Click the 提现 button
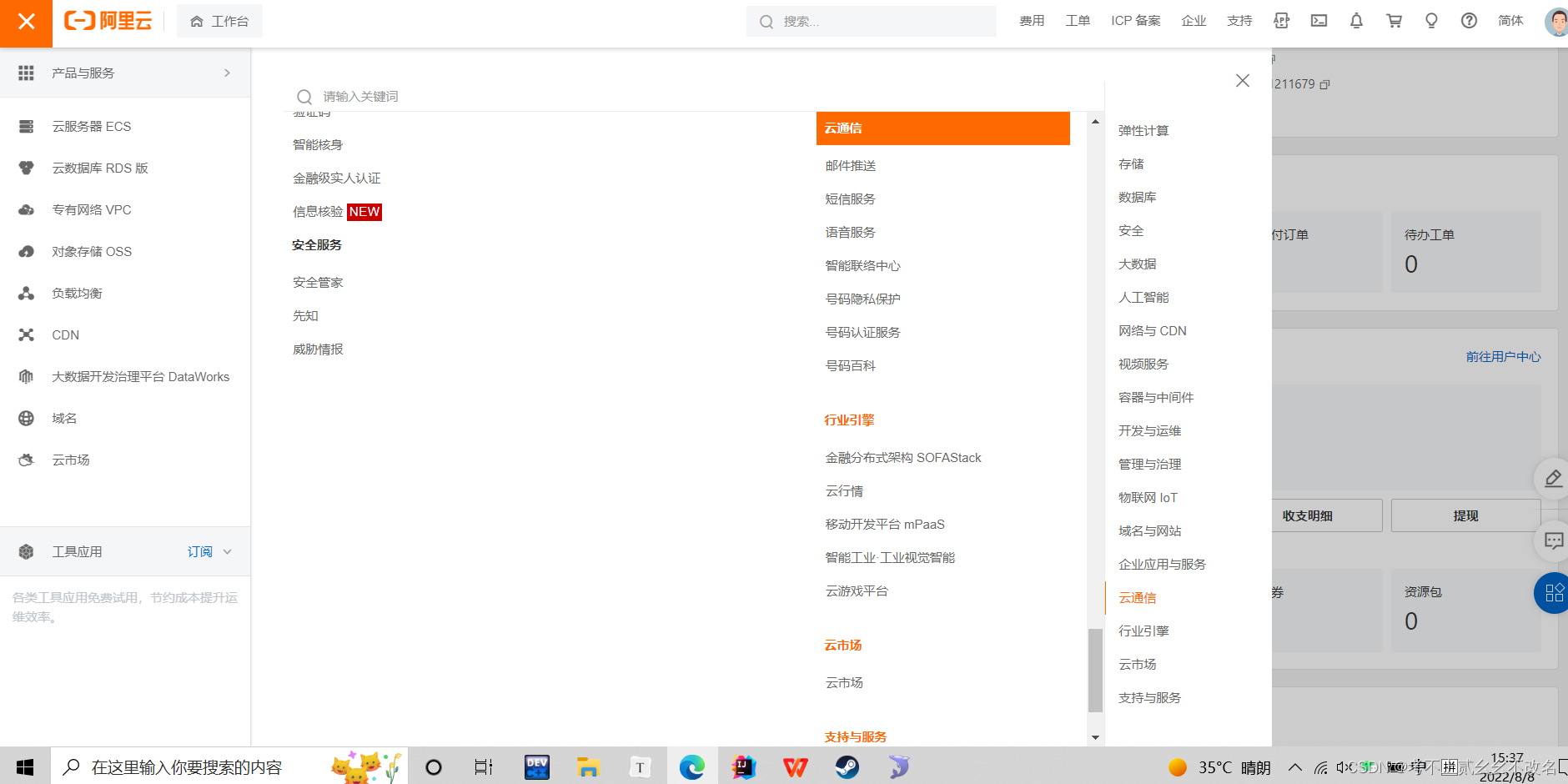This screenshot has width=1568, height=784. [1465, 515]
